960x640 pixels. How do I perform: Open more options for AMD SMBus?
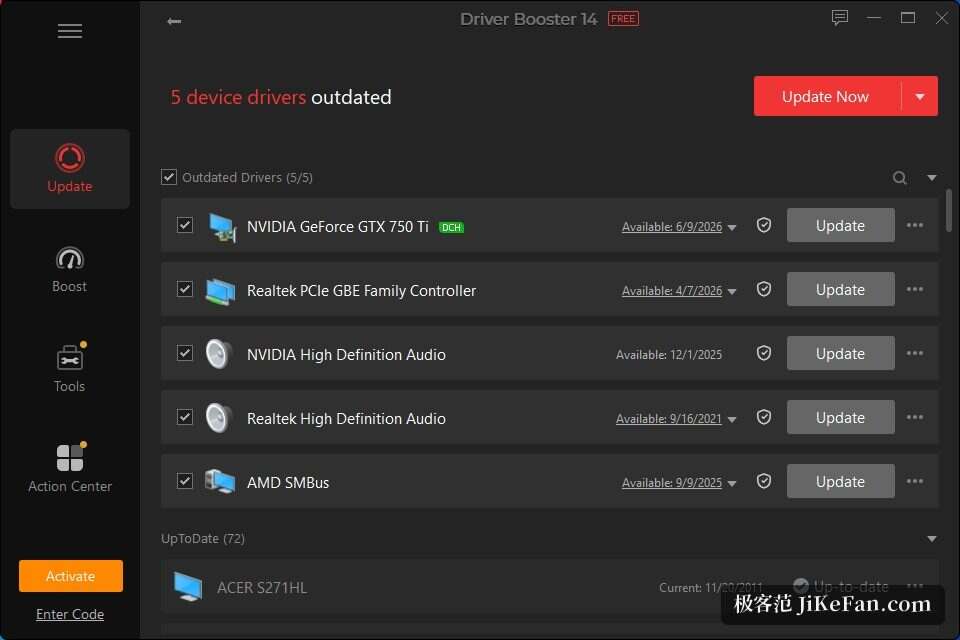(915, 481)
